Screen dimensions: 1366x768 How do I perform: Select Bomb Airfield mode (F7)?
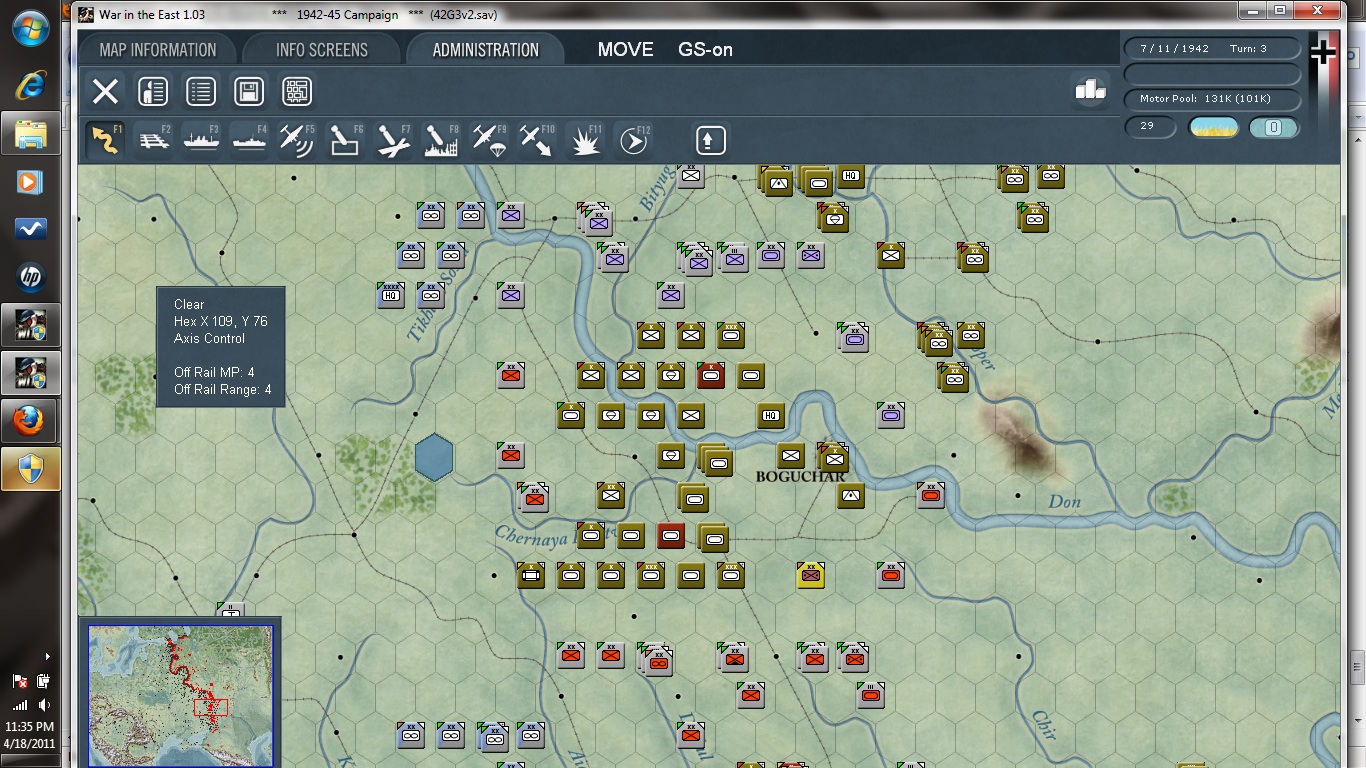tap(393, 140)
